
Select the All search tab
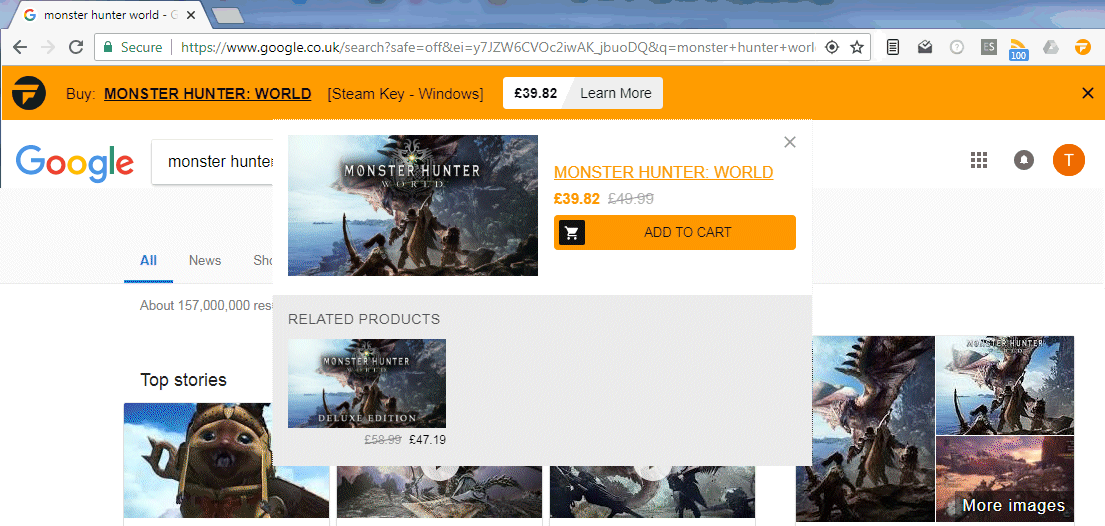point(148,261)
